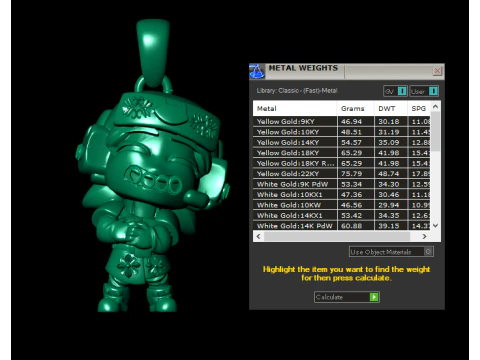Sort by the Metal column header
Image resolution: width=480 pixels, height=360 pixels.
click(295, 109)
